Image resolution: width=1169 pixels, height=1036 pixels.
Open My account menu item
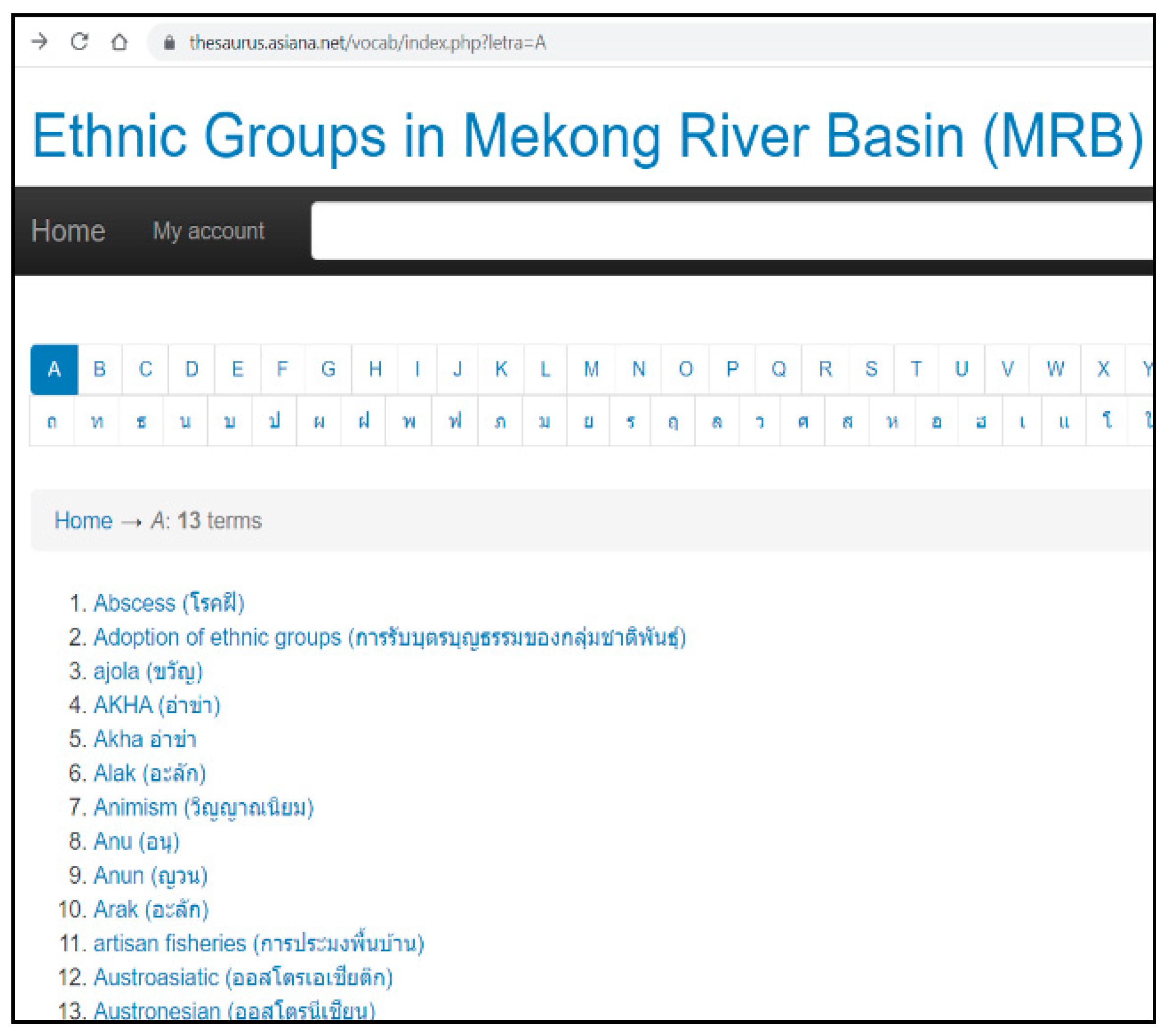pyautogui.click(x=208, y=231)
